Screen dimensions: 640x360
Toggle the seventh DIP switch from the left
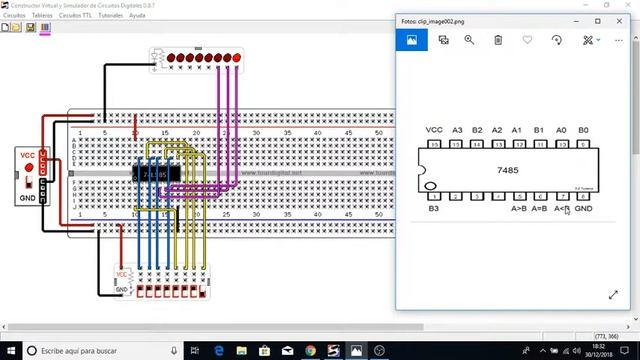pos(194,291)
